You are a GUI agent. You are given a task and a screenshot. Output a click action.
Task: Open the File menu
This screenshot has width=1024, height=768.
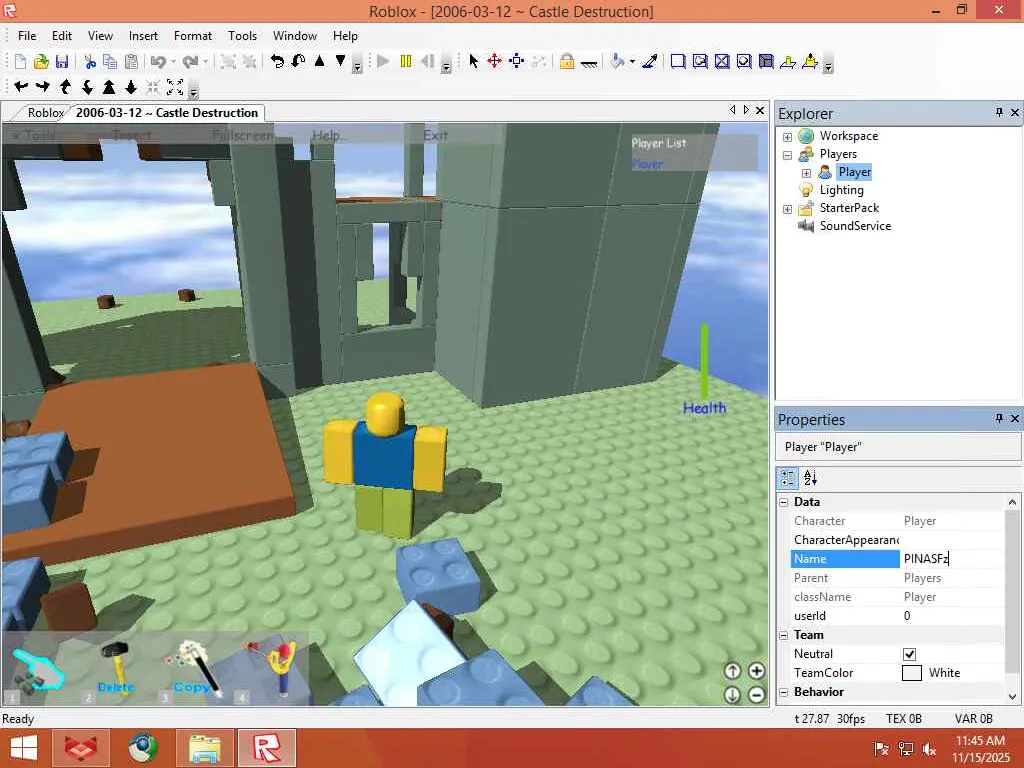[x=27, y=36]
